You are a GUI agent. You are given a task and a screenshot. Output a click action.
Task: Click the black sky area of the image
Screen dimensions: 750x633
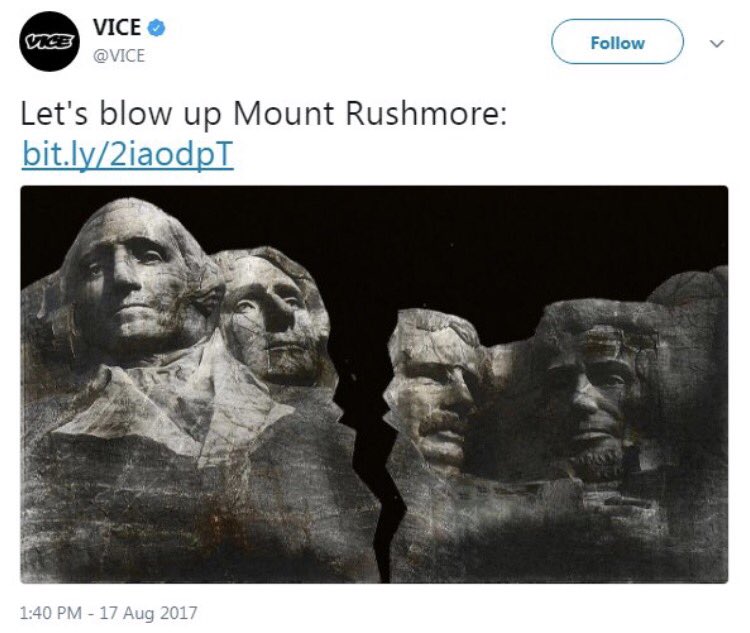478,239
